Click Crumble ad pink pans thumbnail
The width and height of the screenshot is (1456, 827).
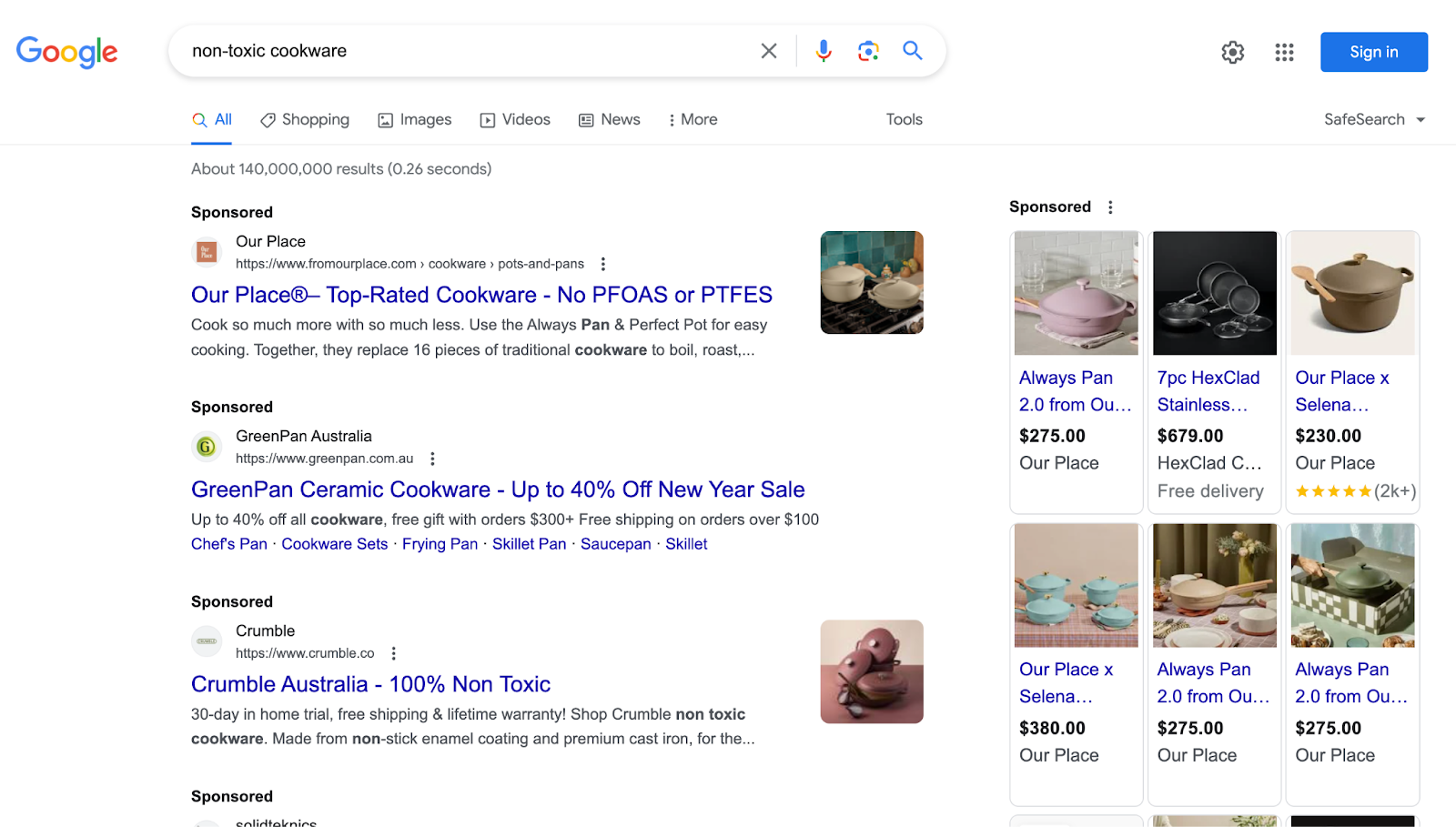(x=872, y=672)
